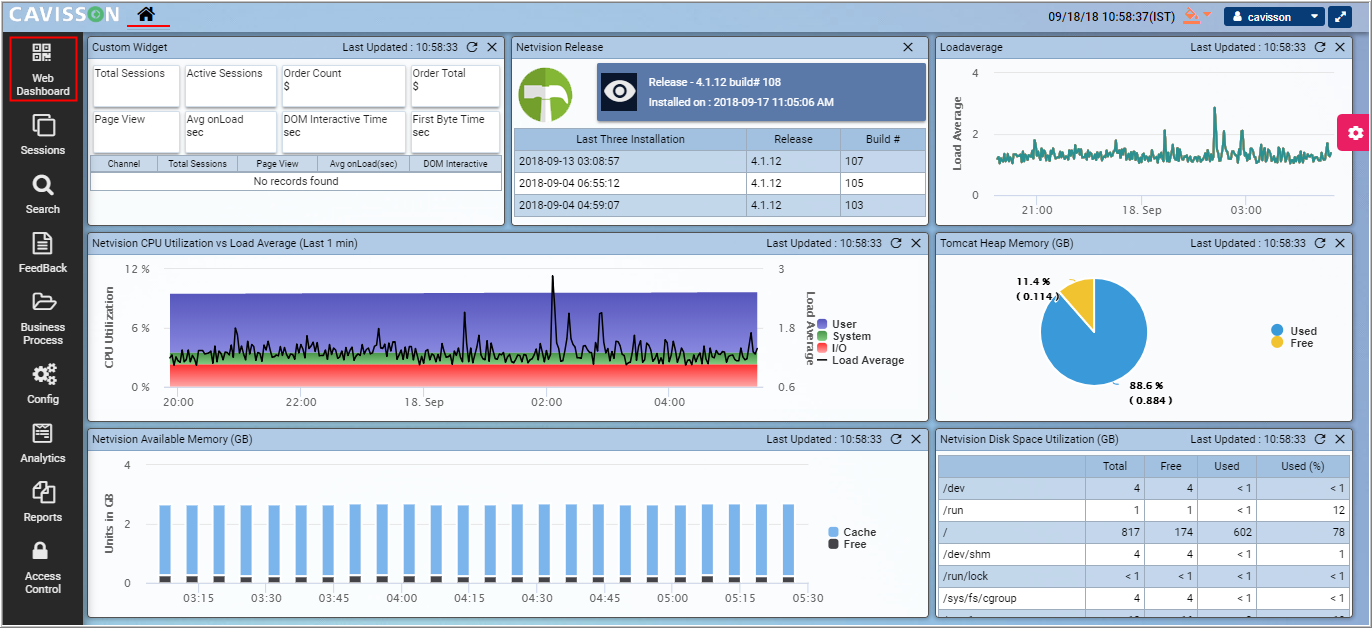Open Config from the sidebar
The width and height of the screenshot is (1372, 628).
point(43,384)
